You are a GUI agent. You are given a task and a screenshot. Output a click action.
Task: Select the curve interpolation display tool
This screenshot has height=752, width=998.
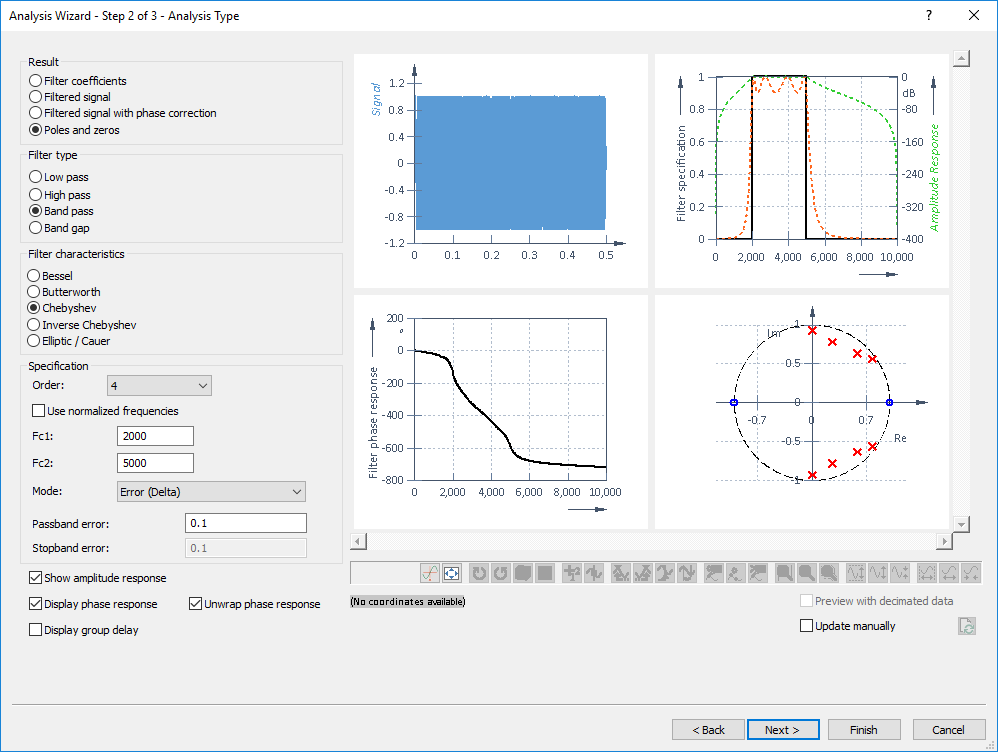pyautogui.click(x=430, y=573)
